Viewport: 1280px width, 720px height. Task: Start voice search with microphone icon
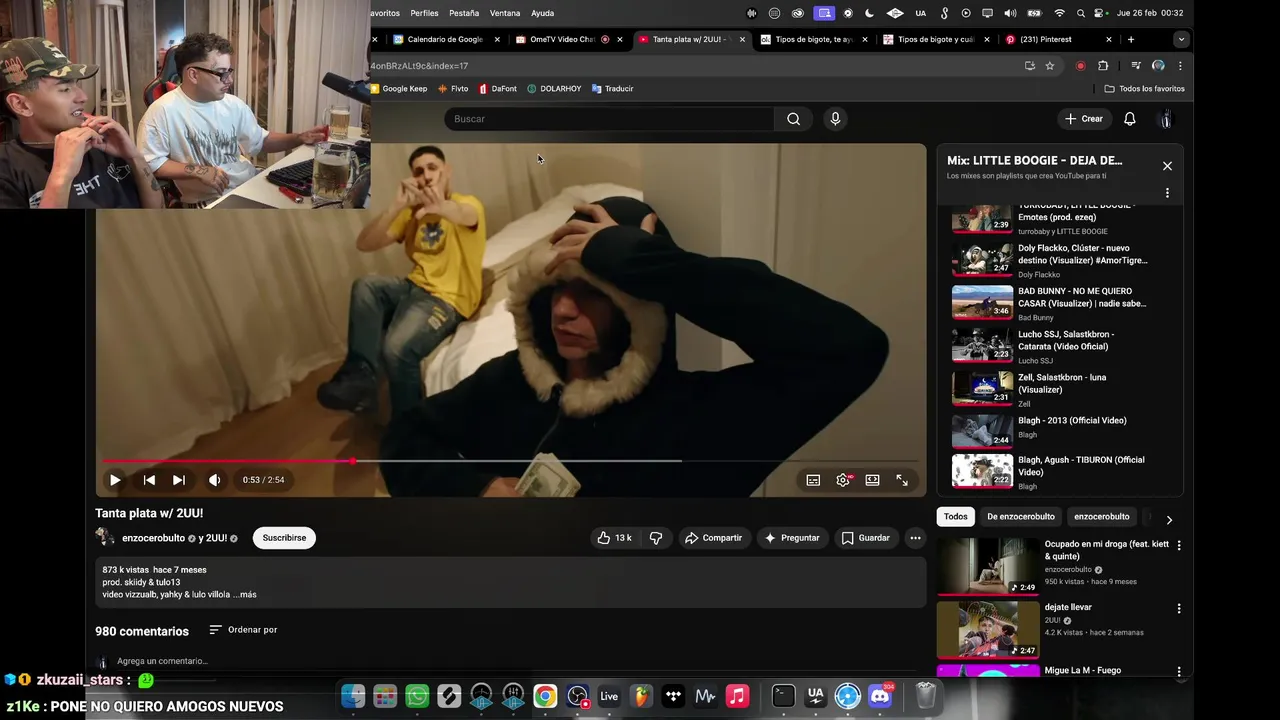[835, 119]
